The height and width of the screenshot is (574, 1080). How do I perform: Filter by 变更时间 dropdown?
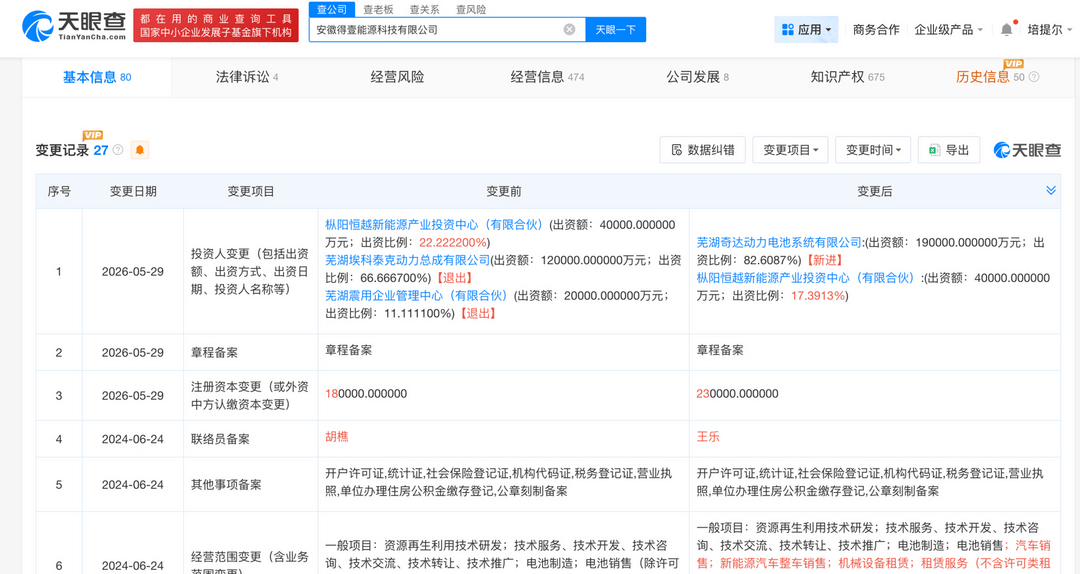pos(873,150)
